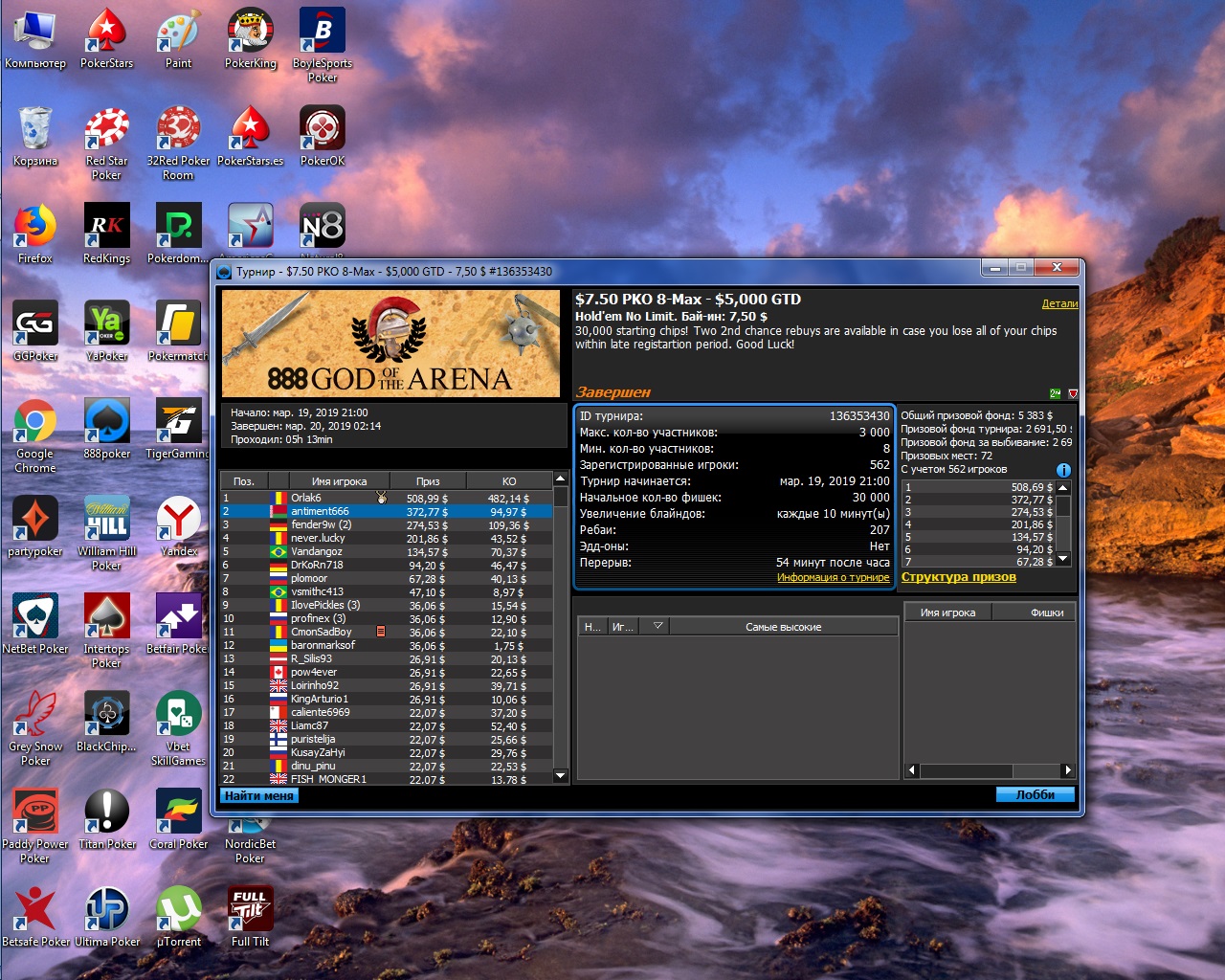Open the Детали link

1059,303
